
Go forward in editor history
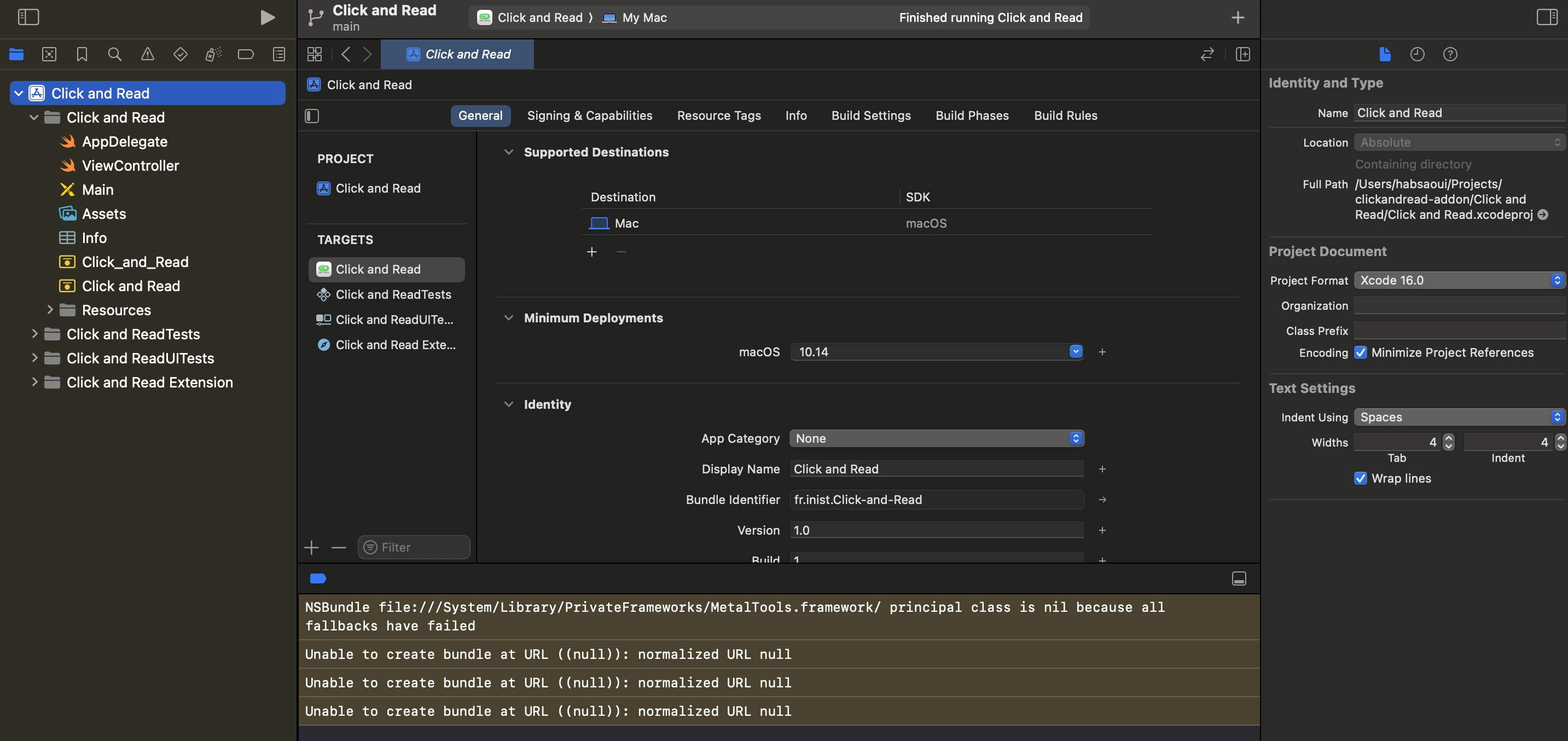point(368,54)
